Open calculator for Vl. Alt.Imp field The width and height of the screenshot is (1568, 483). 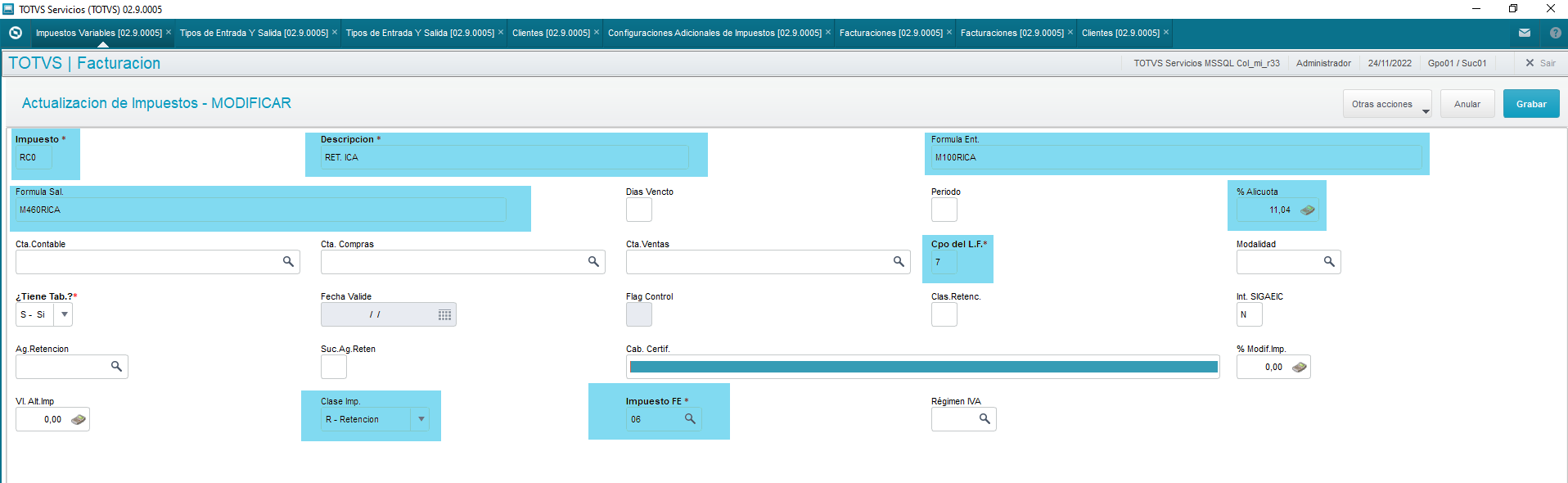tap(78, 420)
